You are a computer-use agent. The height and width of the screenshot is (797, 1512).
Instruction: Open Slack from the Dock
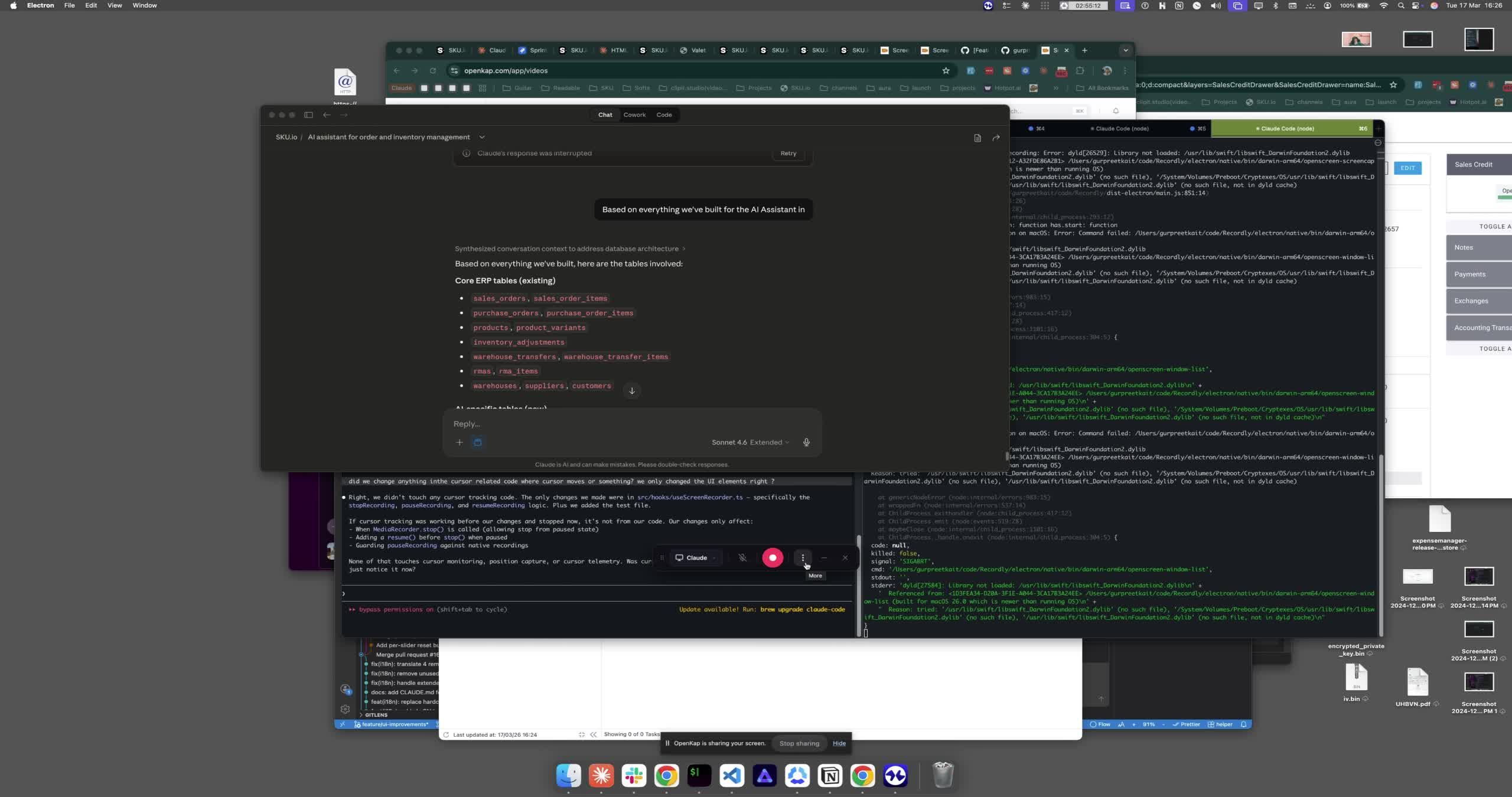coord(634,776)
